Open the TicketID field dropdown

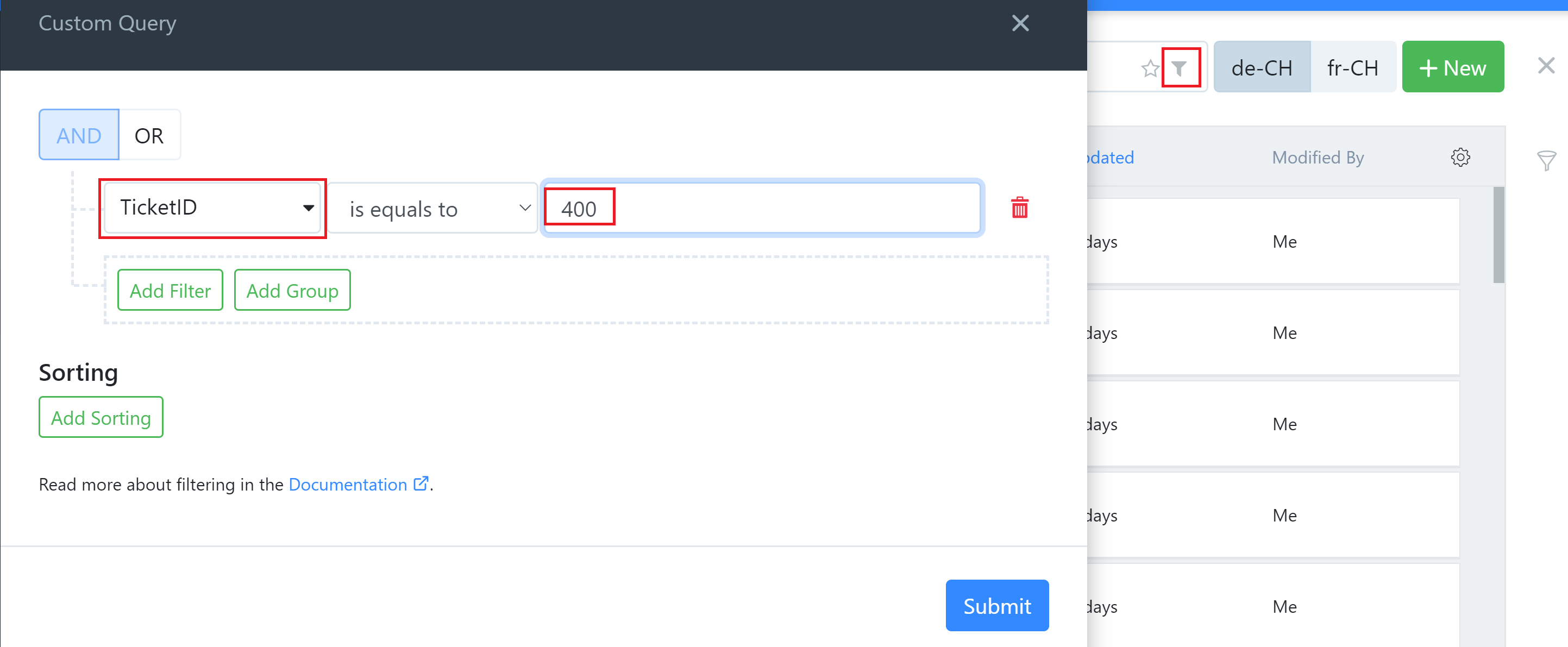[212, 208]
